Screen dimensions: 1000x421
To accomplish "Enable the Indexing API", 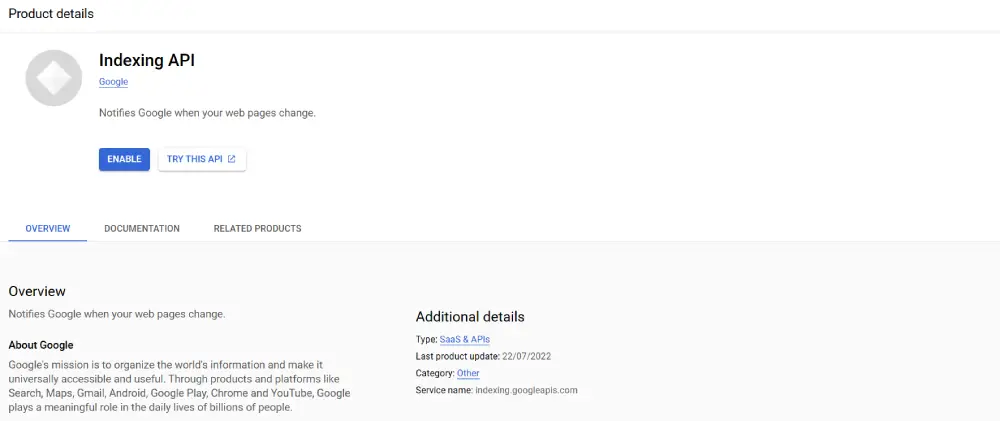I will tap(124, 159).
